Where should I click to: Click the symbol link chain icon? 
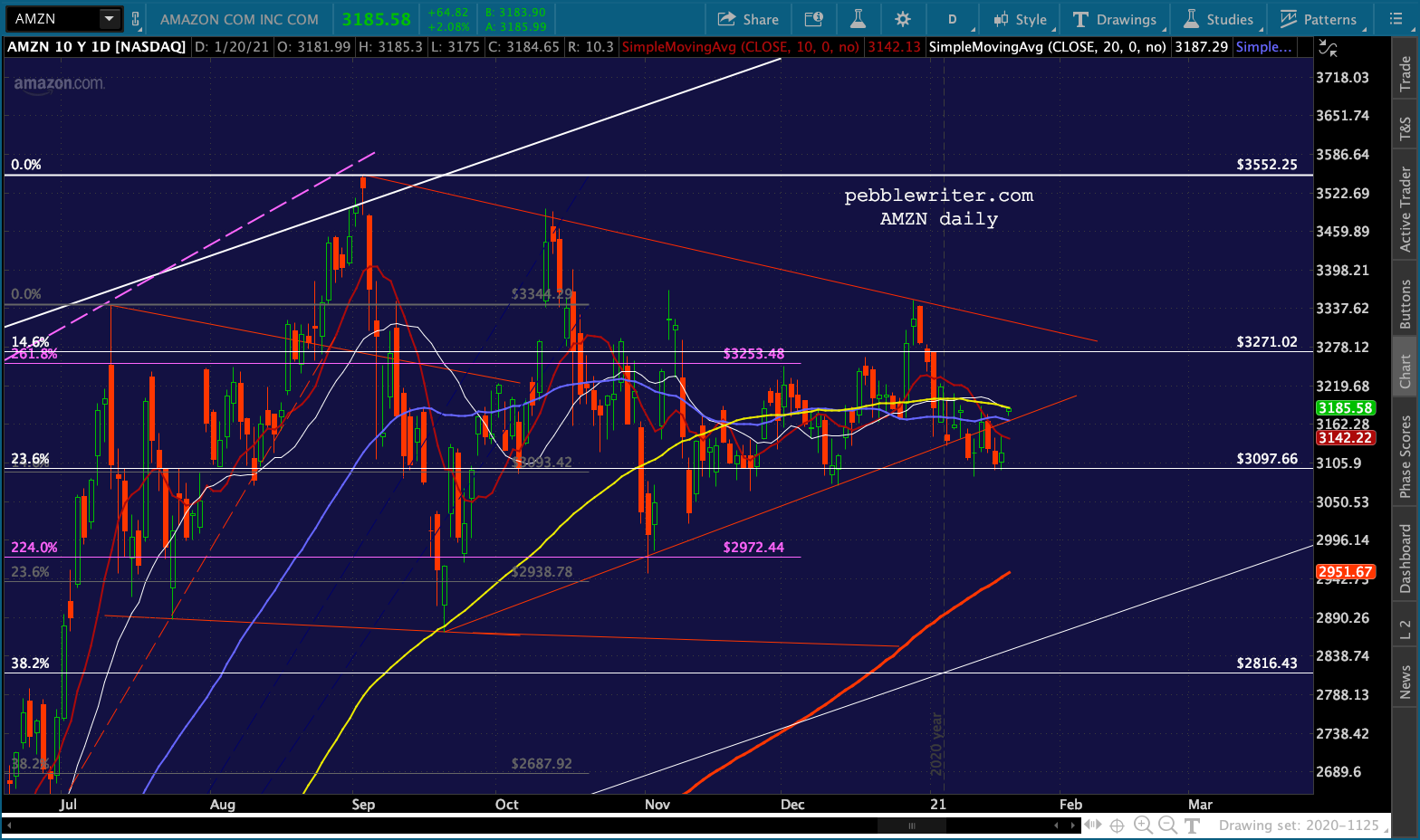(136, 19)
